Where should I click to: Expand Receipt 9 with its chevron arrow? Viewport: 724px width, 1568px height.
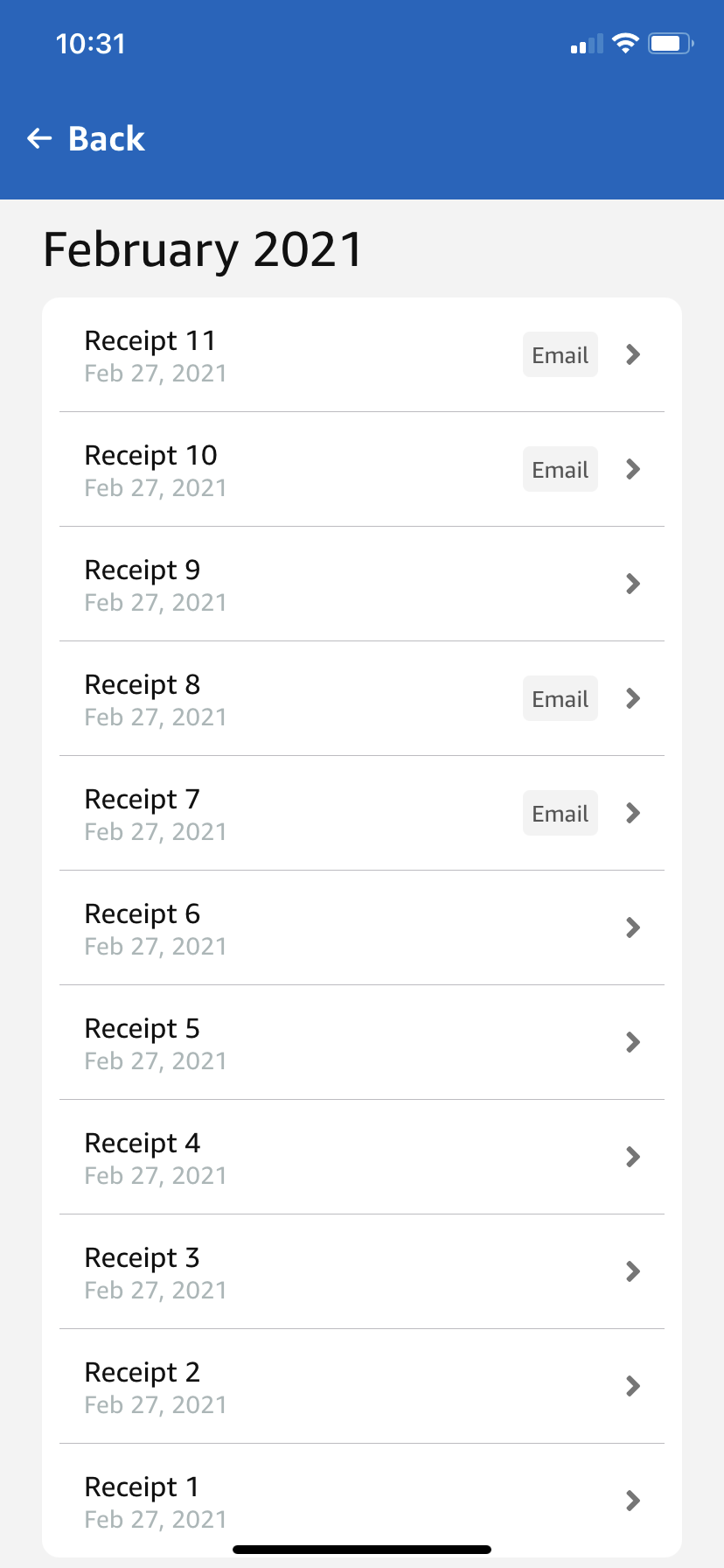pyautogui.click(x=634, y=584)
